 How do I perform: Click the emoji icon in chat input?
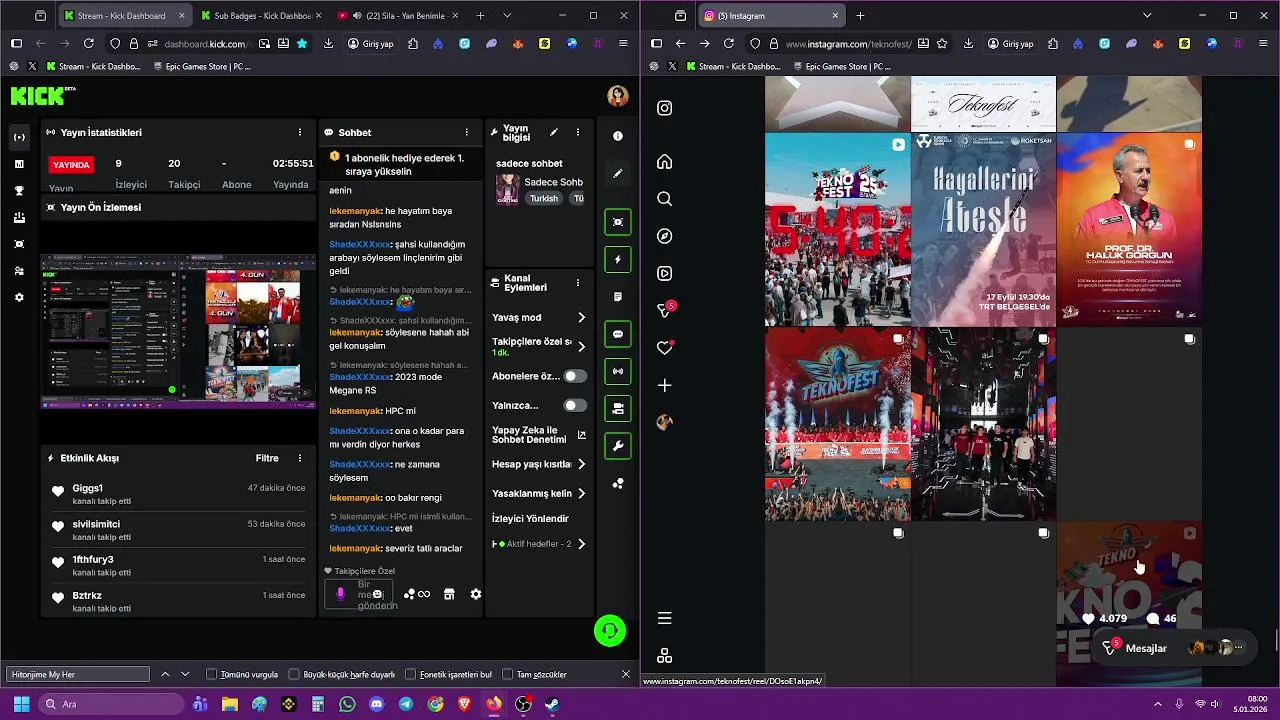point(377,594)
